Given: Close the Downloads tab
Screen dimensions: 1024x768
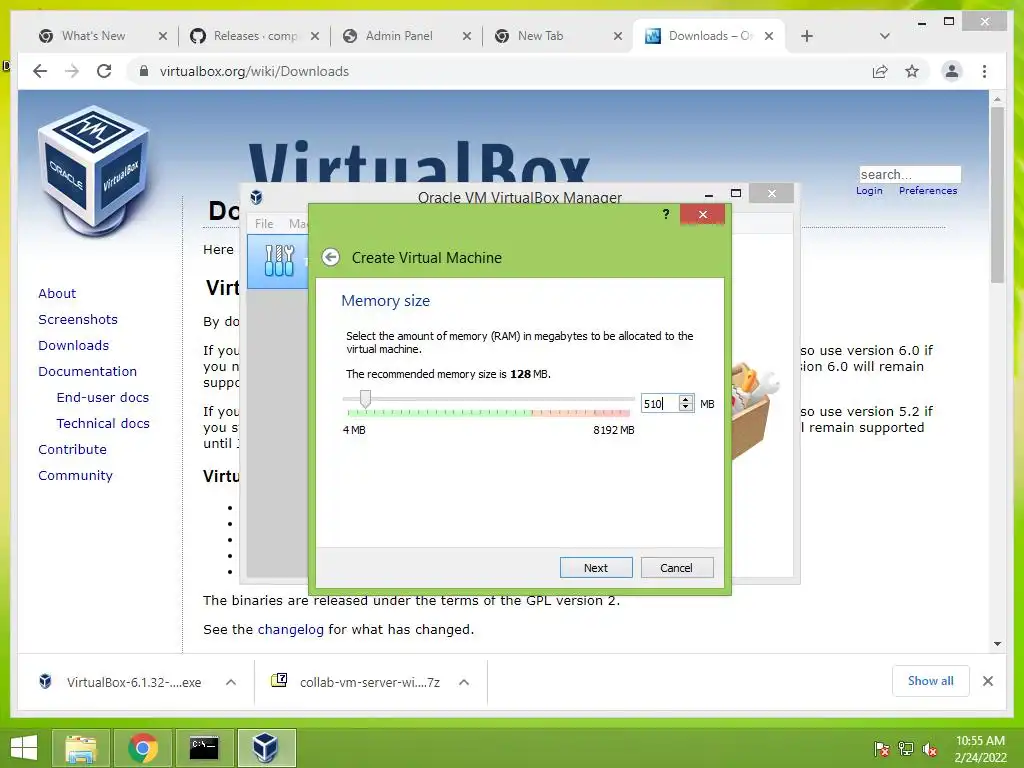Looking at the screenshot, I should coord(769,36).
